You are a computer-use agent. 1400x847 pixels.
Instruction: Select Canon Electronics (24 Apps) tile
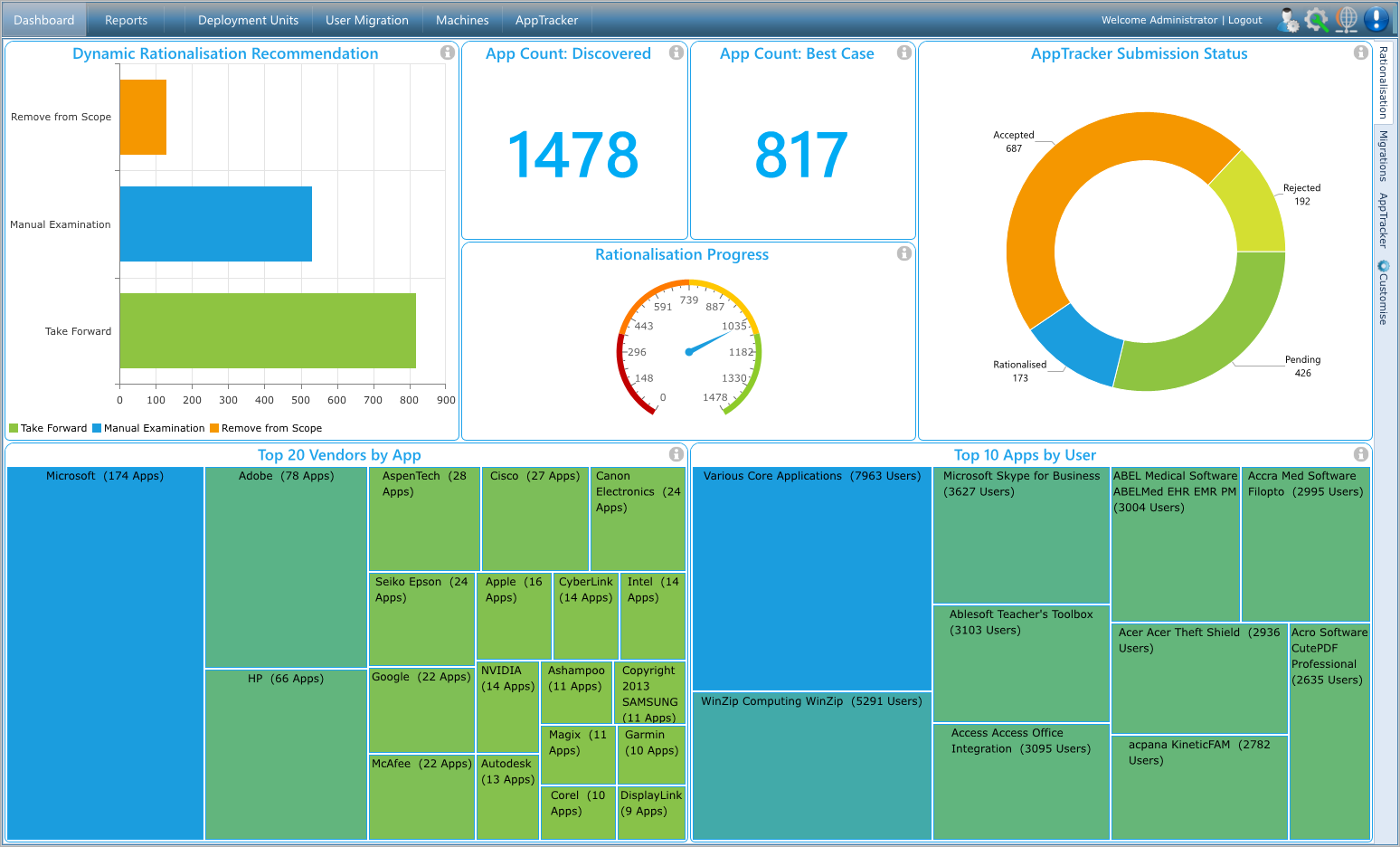[638, 519]
